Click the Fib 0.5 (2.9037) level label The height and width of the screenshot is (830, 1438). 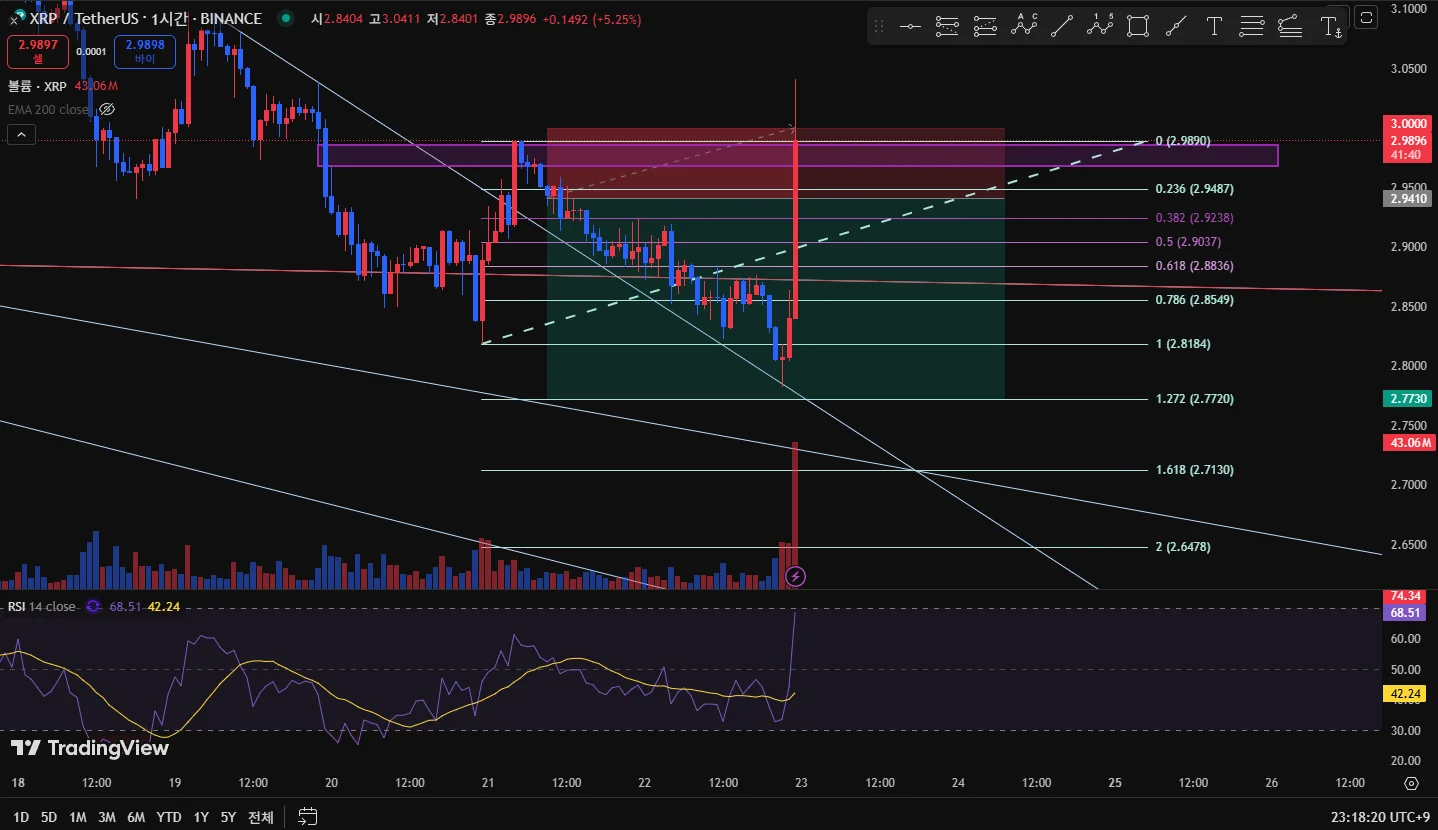[1188, 242]
